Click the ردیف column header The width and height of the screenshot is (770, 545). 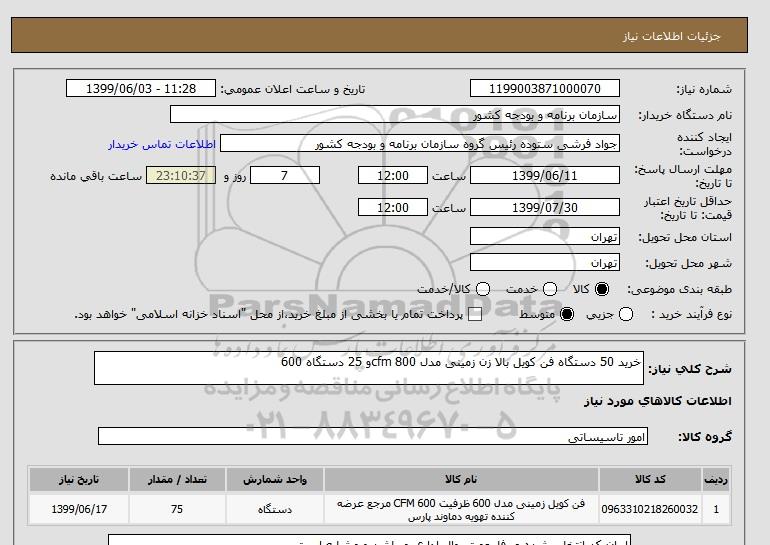[x=716, y=479]
